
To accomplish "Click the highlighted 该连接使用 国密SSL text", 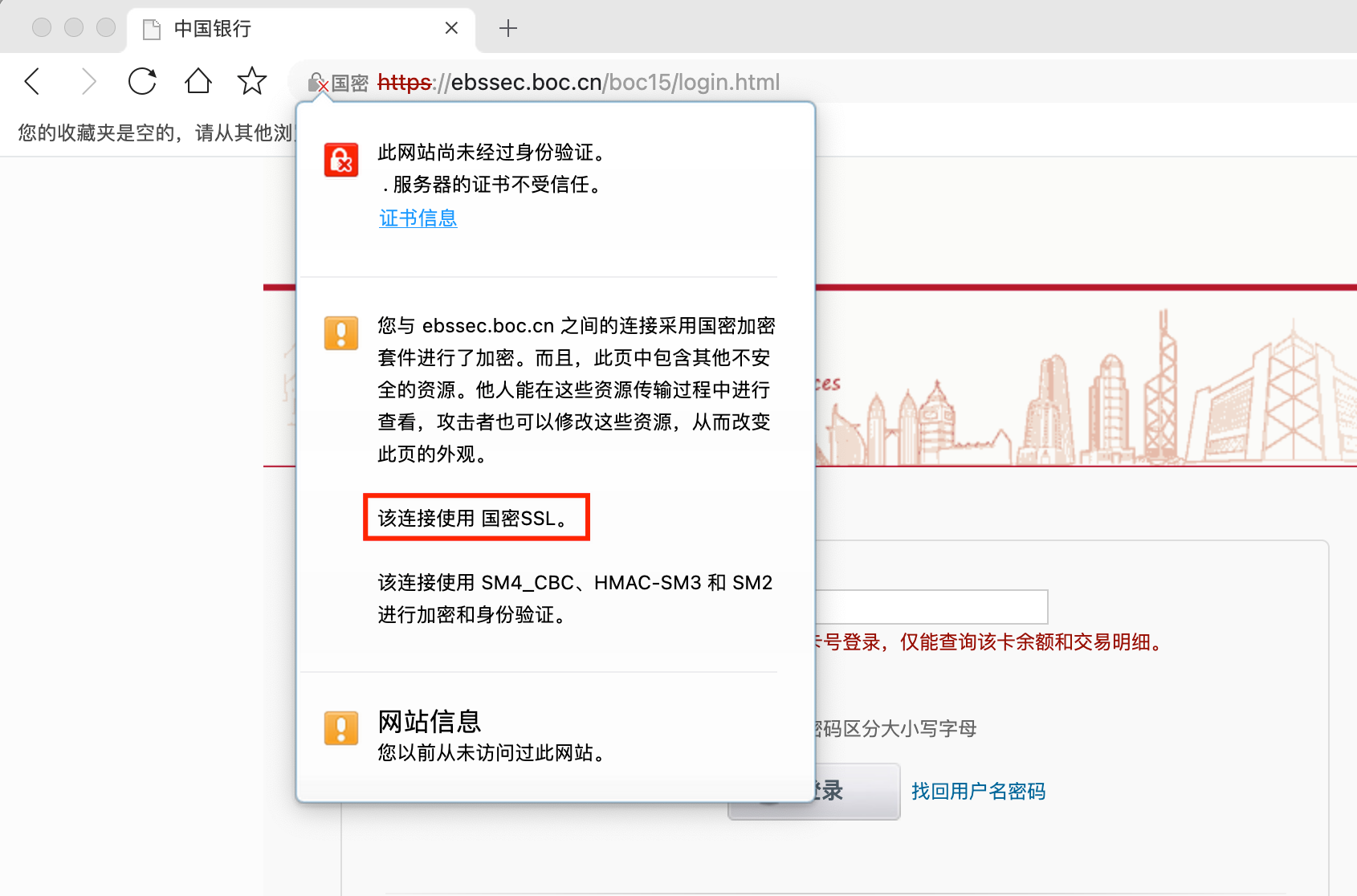I will (x=475, y=518).
